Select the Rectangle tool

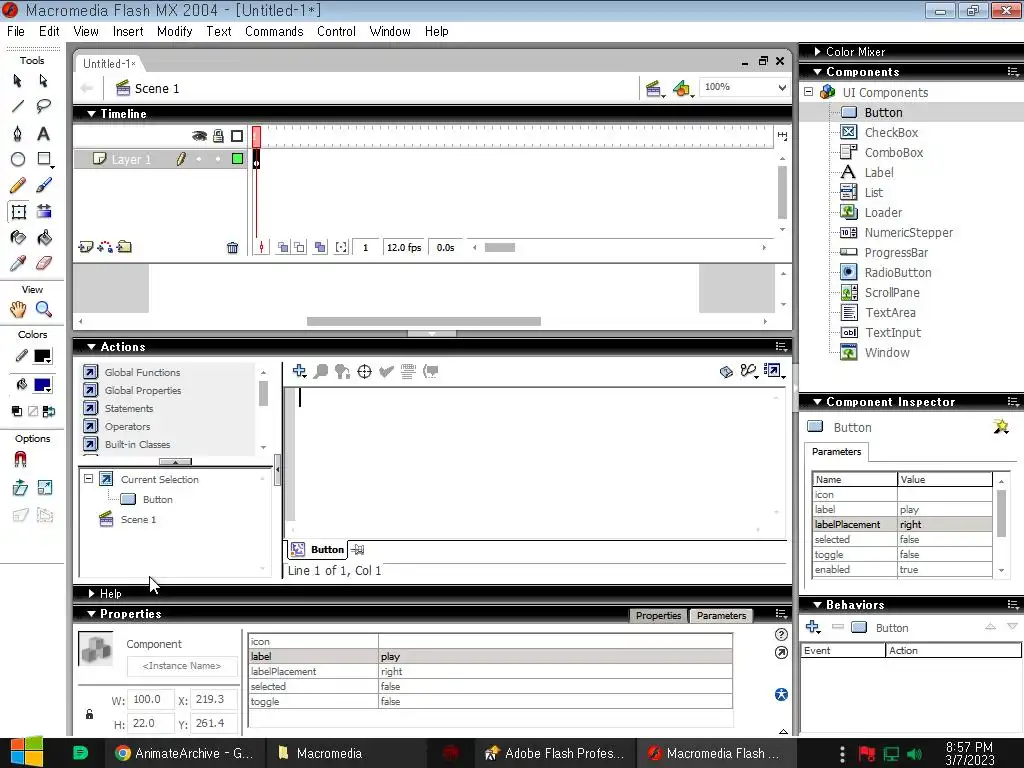click(43, 159)
